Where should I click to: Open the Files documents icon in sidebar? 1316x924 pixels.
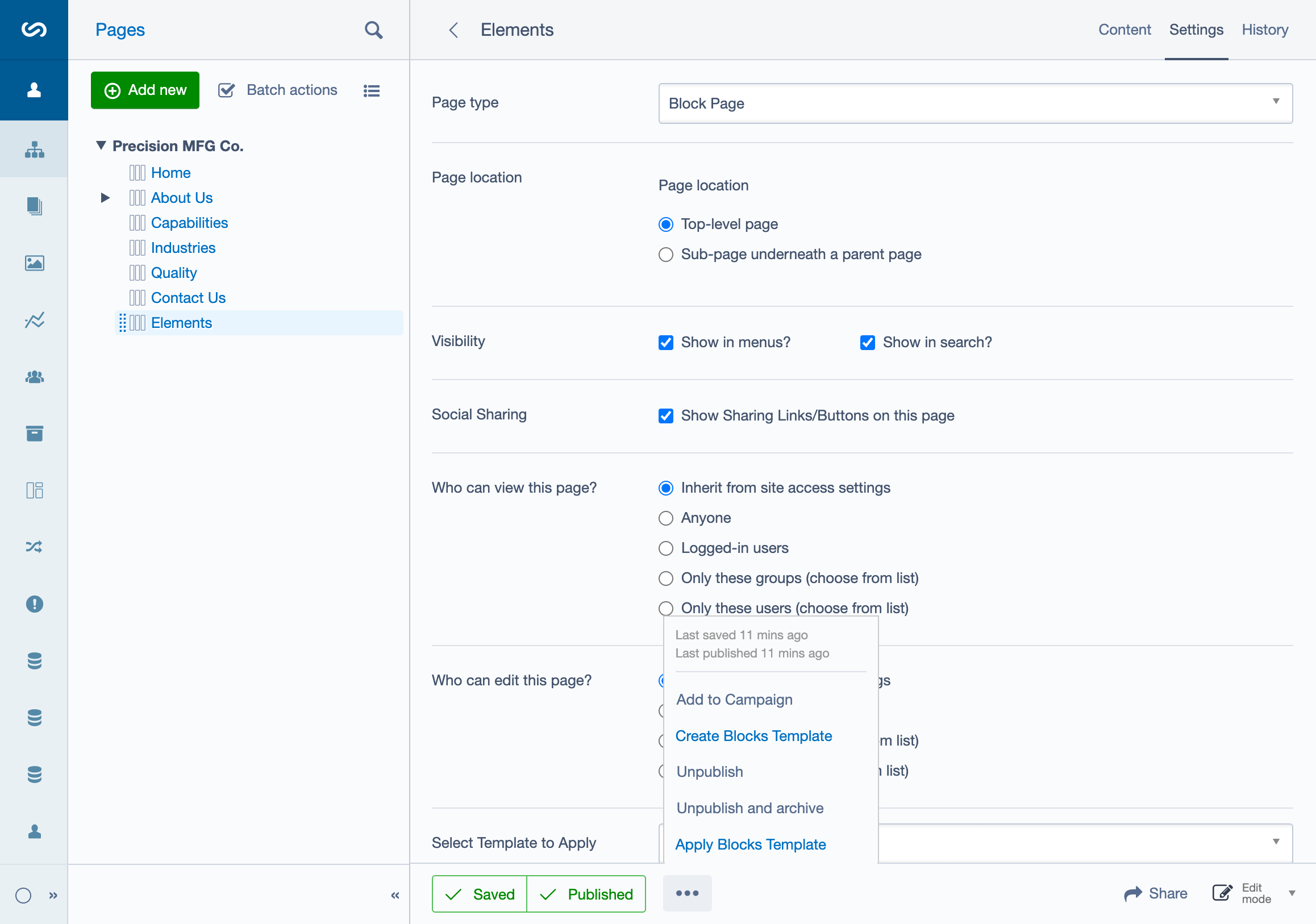pos(35,206)
